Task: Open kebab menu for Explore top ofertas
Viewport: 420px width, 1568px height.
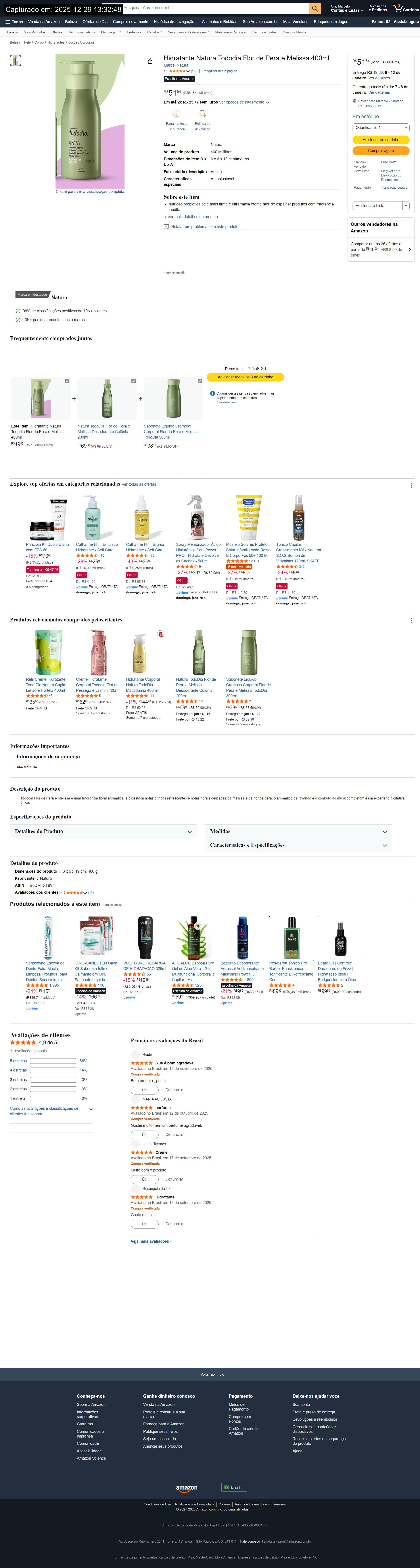Action: 411,485
